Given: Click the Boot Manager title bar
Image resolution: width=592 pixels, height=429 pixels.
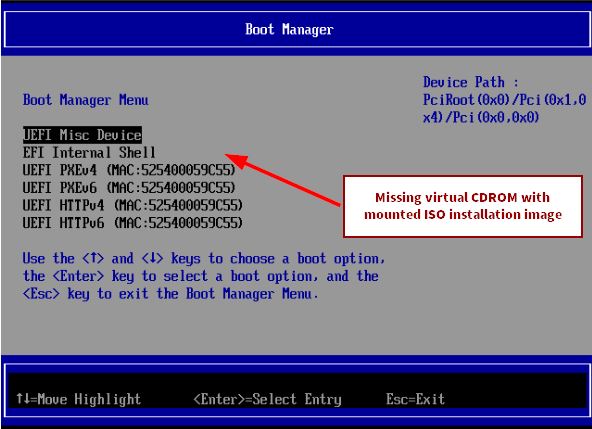Looking at the screenshot, I should tap(296, 29).
